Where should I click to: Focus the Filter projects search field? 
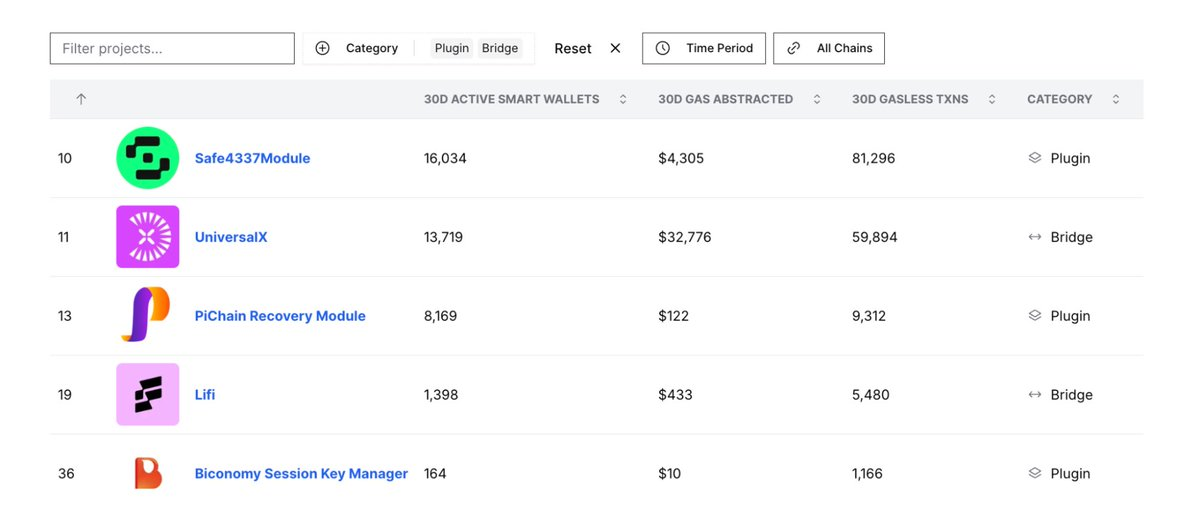[172, 48]
